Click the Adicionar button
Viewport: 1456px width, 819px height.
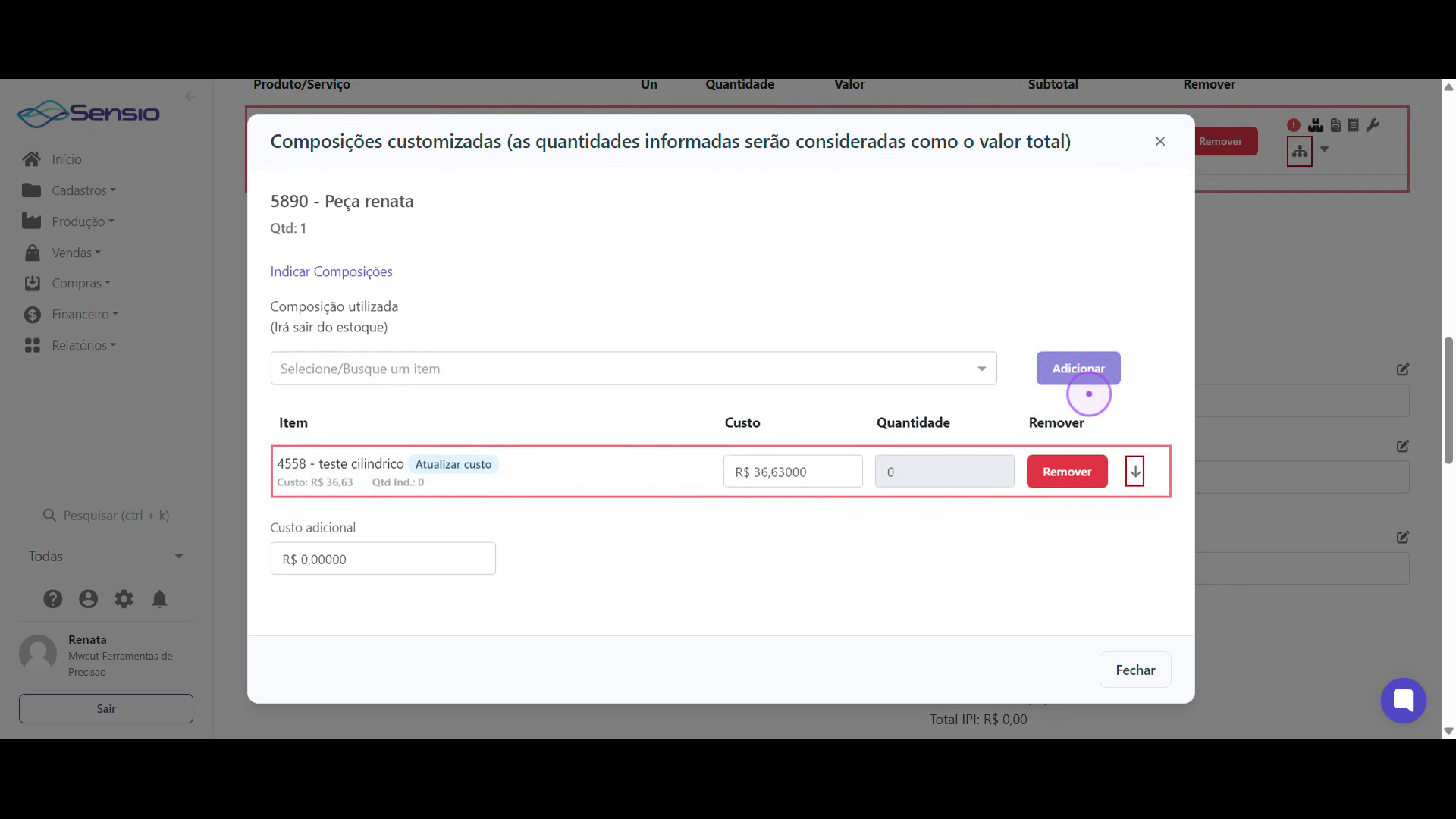1078,369
